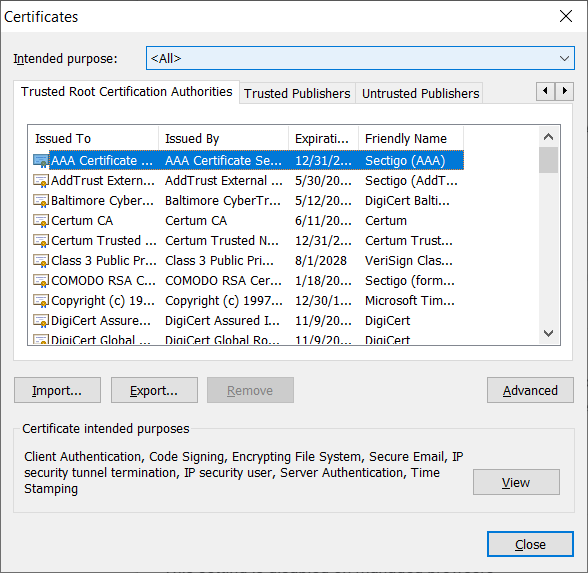Open the Advanced settings button
The height and width of the screenshot is (573, 588).
[x=530, y=390]
